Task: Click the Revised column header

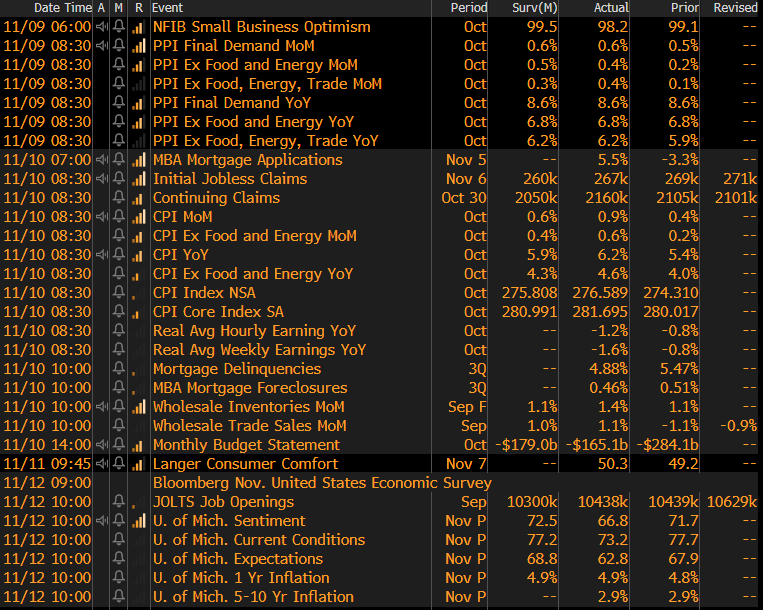Action: 735,8
